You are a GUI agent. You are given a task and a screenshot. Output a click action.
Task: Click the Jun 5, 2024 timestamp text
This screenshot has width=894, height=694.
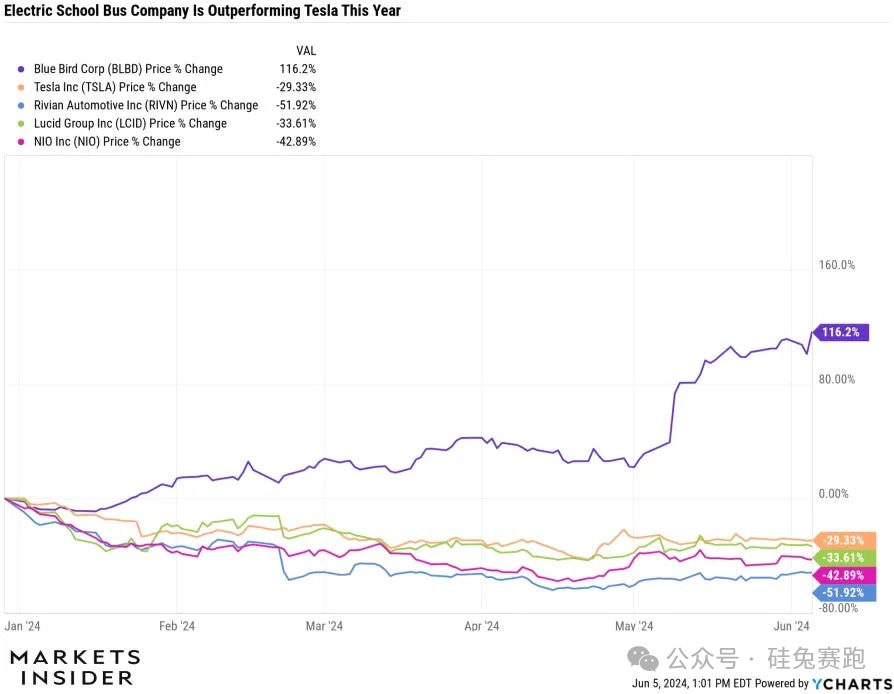coord(690,684)
